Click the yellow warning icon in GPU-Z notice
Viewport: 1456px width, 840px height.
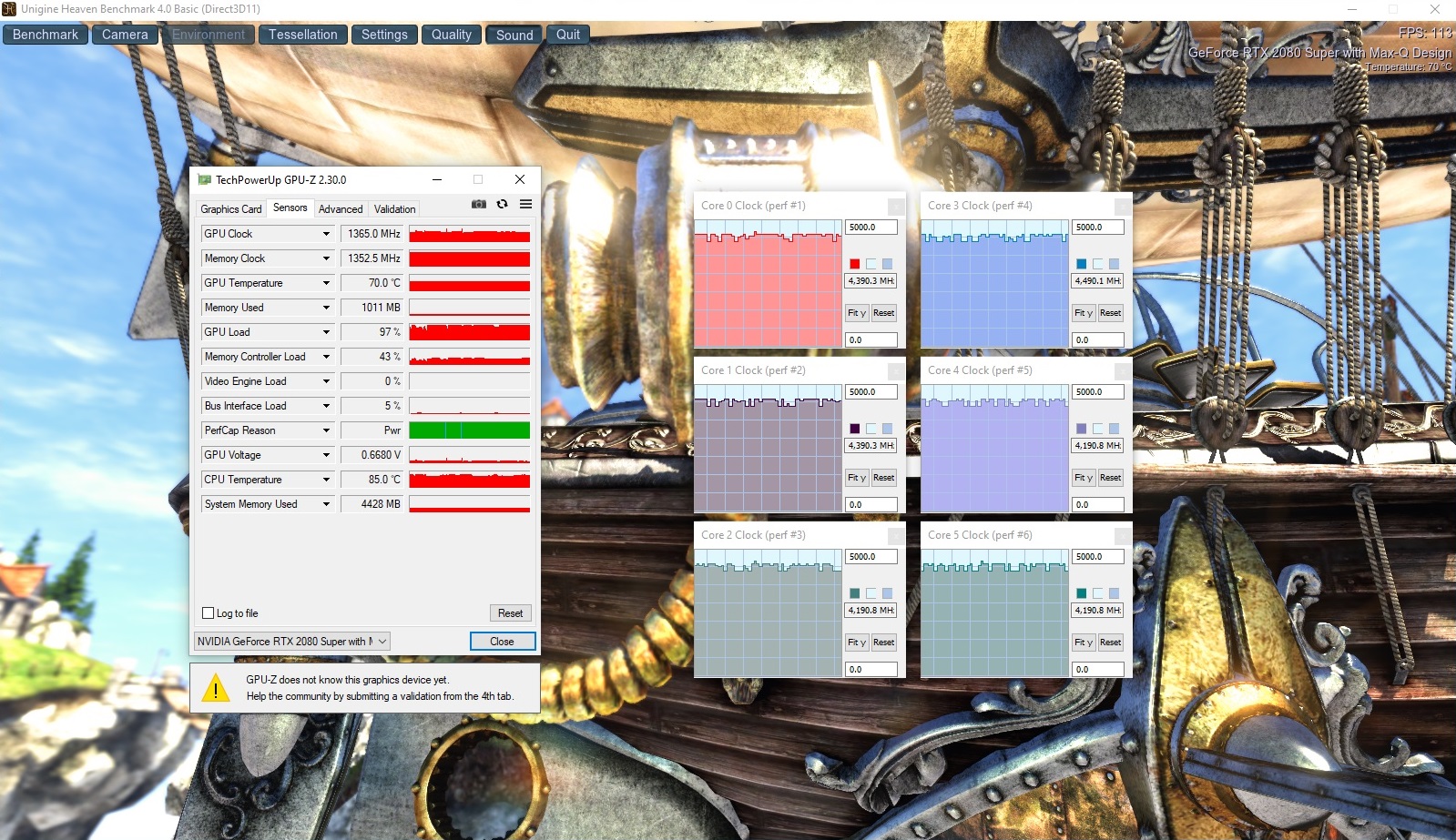click(x=215, y=688)
